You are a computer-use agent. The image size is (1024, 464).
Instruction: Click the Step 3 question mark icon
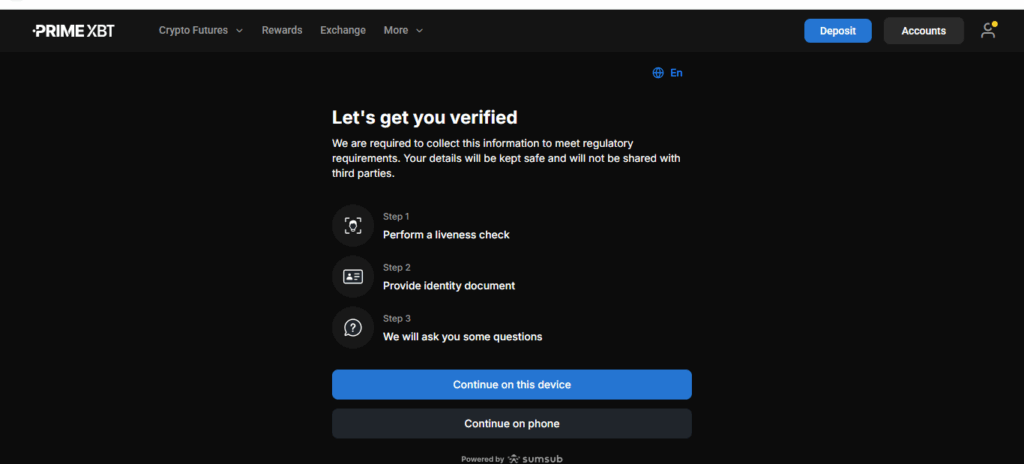pos(352,328)
